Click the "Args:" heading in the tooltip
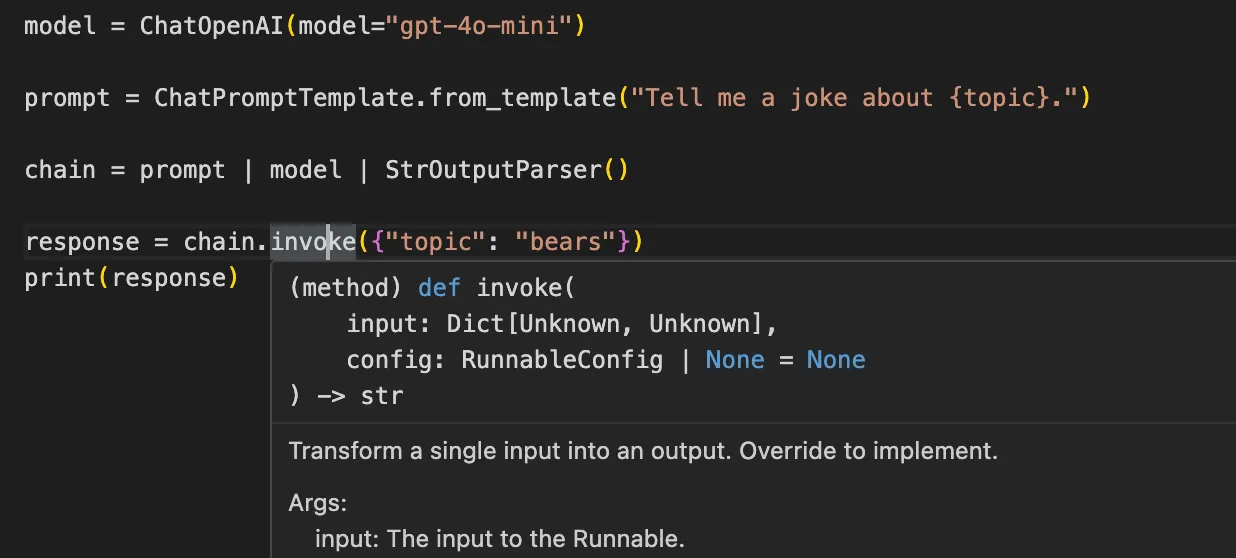The image size is (1236, 558). (317, 503)
